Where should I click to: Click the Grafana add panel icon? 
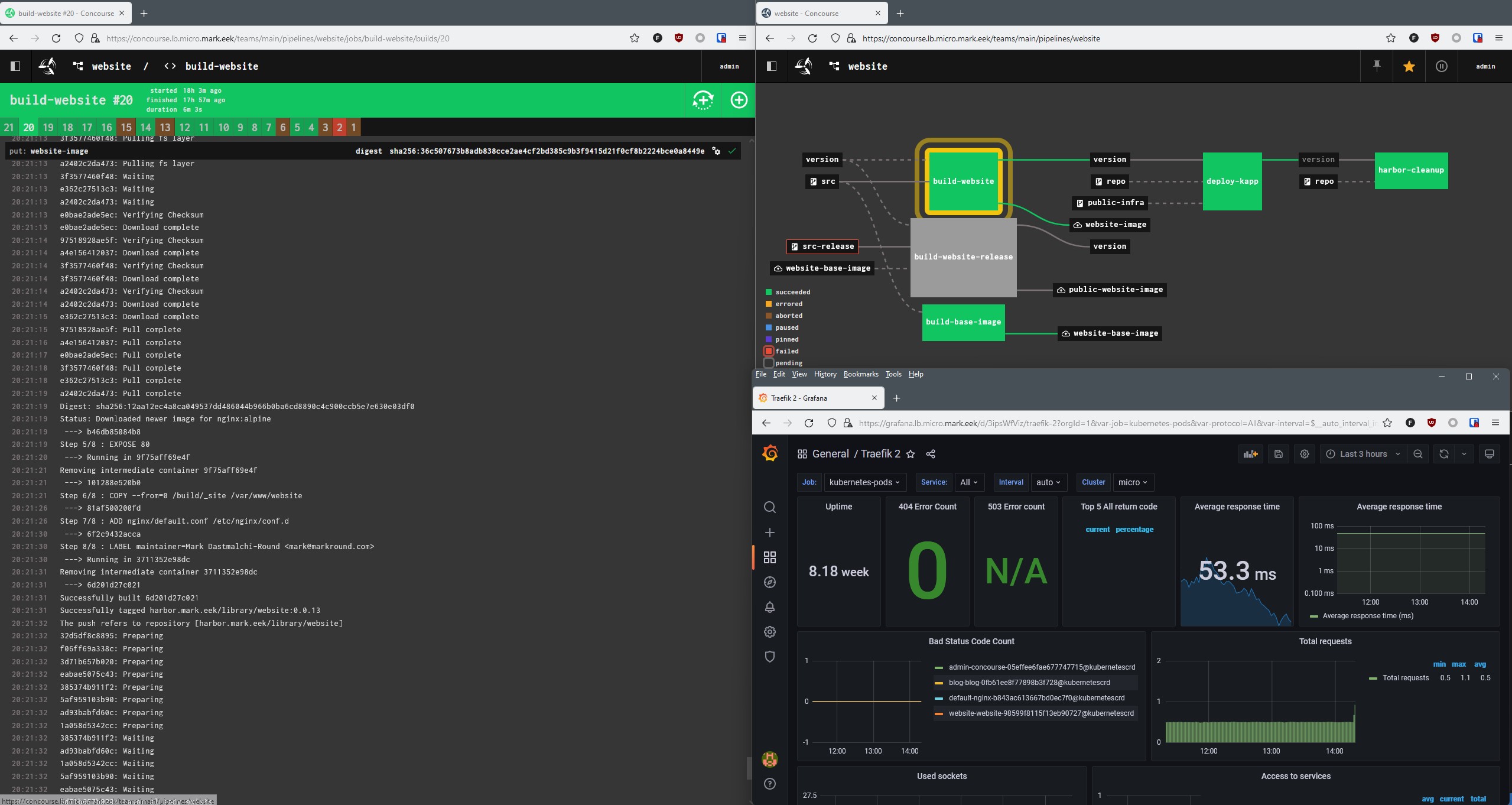pyautogui.click(x=1250, y=454)
